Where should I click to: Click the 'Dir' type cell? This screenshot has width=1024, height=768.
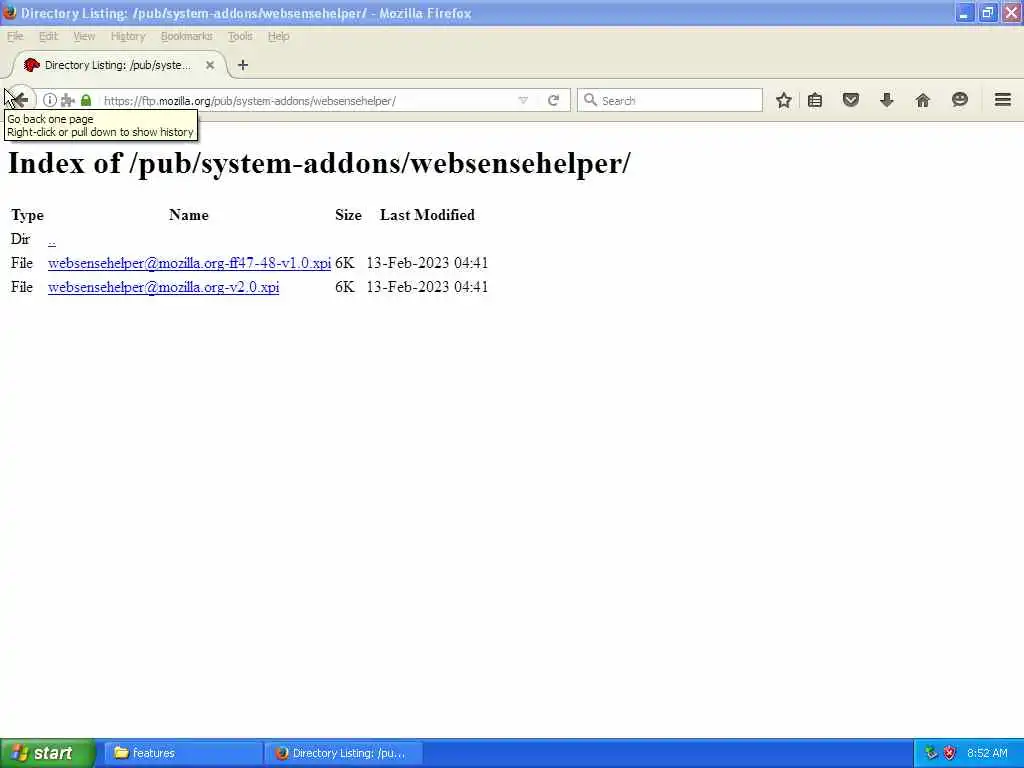tap(20, 239)
